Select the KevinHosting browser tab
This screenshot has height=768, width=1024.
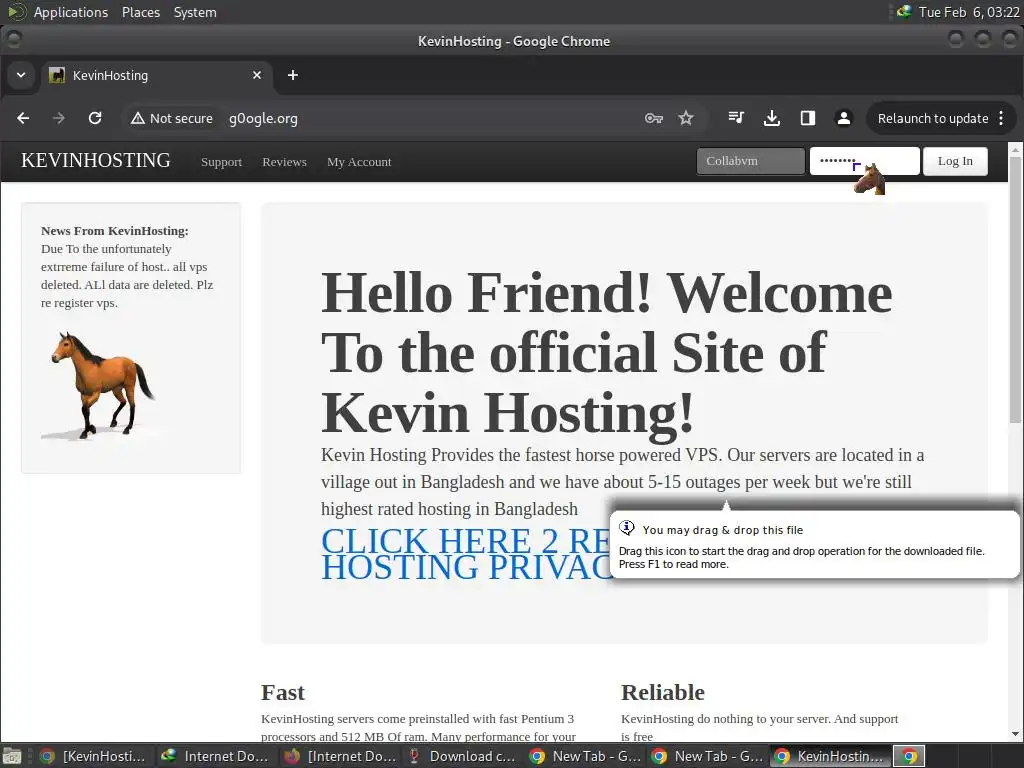[157, 75]
